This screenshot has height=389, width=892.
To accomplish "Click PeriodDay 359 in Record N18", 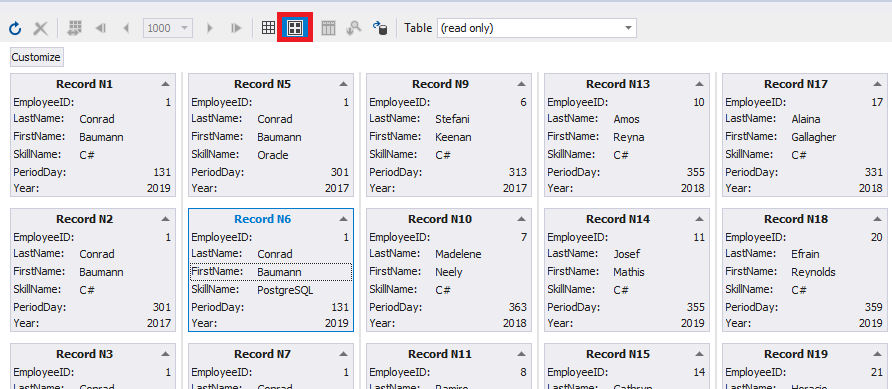I will point(874,308).
